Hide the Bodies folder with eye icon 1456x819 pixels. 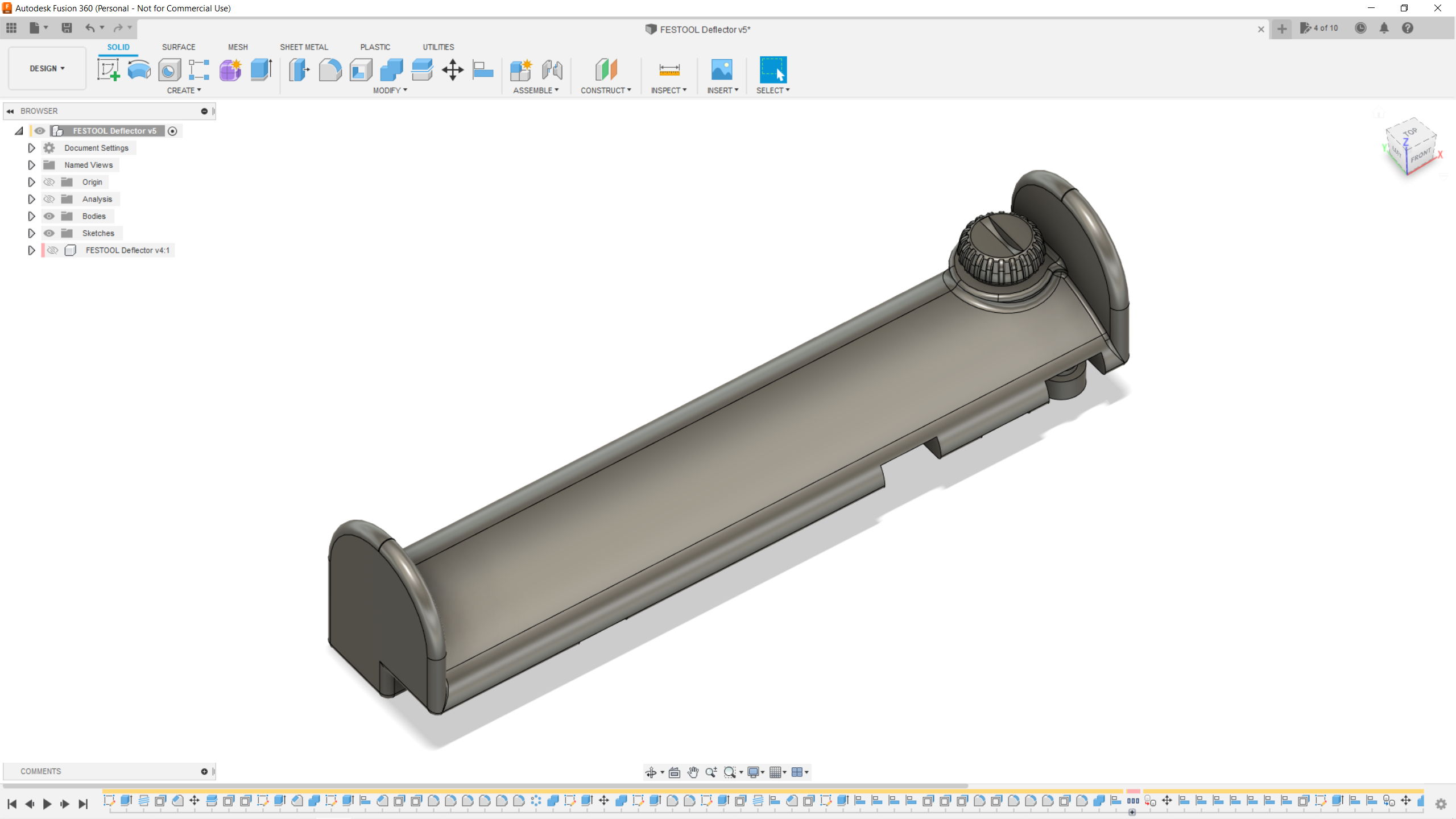tap(49, 216)
